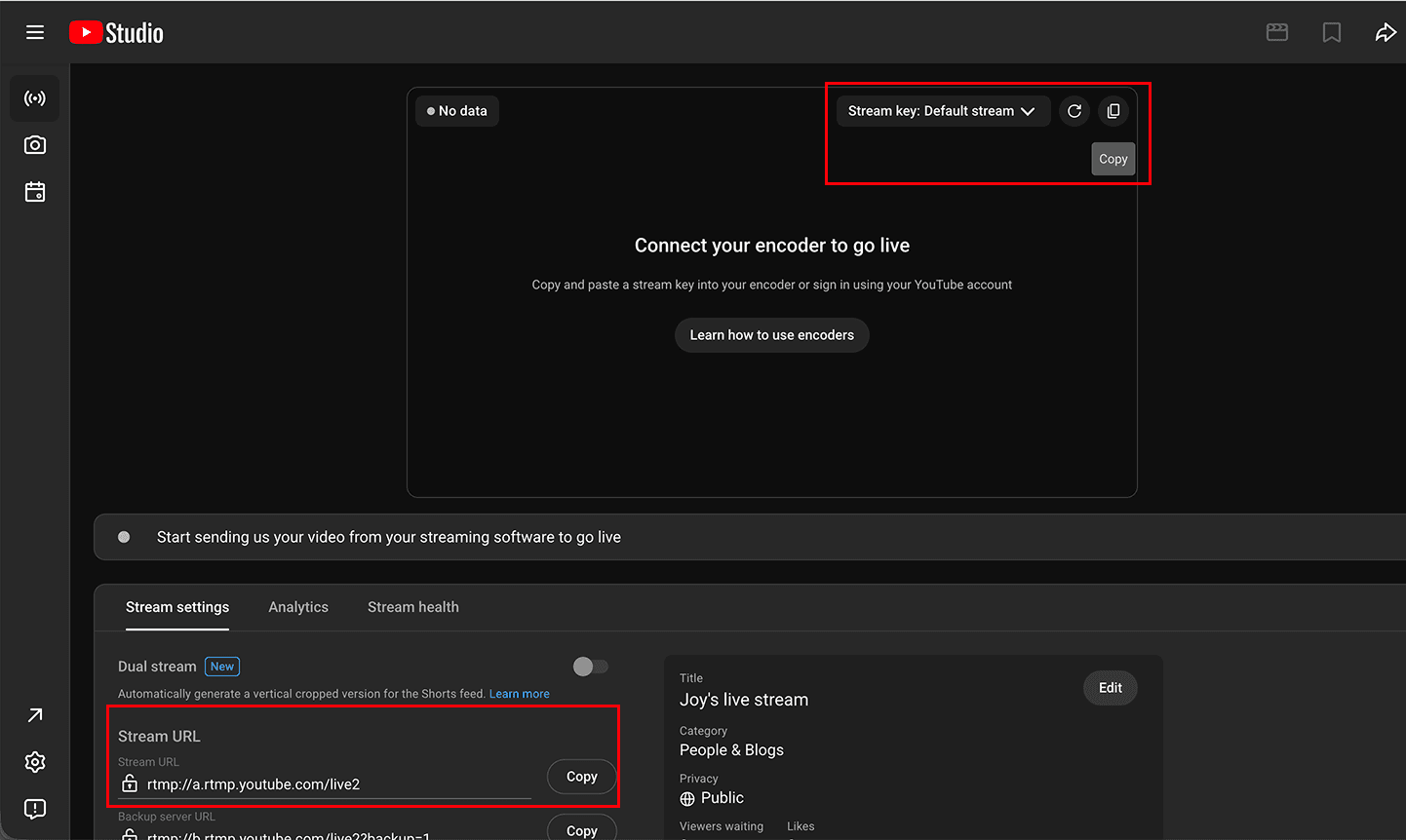This screenshot has height=840, width=1406.
Task: Click the YouTube Studio logo
Action: 117,33
